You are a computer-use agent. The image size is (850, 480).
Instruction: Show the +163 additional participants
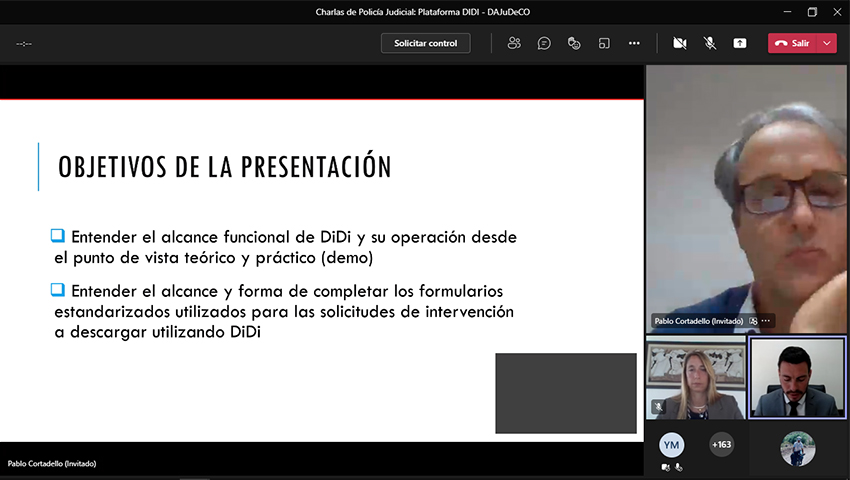(722, 445)
